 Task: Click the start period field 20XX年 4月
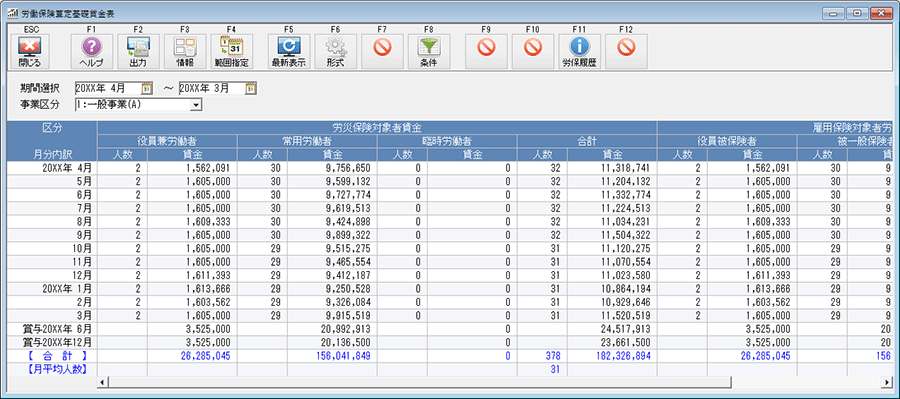click(x=108, y=88)
